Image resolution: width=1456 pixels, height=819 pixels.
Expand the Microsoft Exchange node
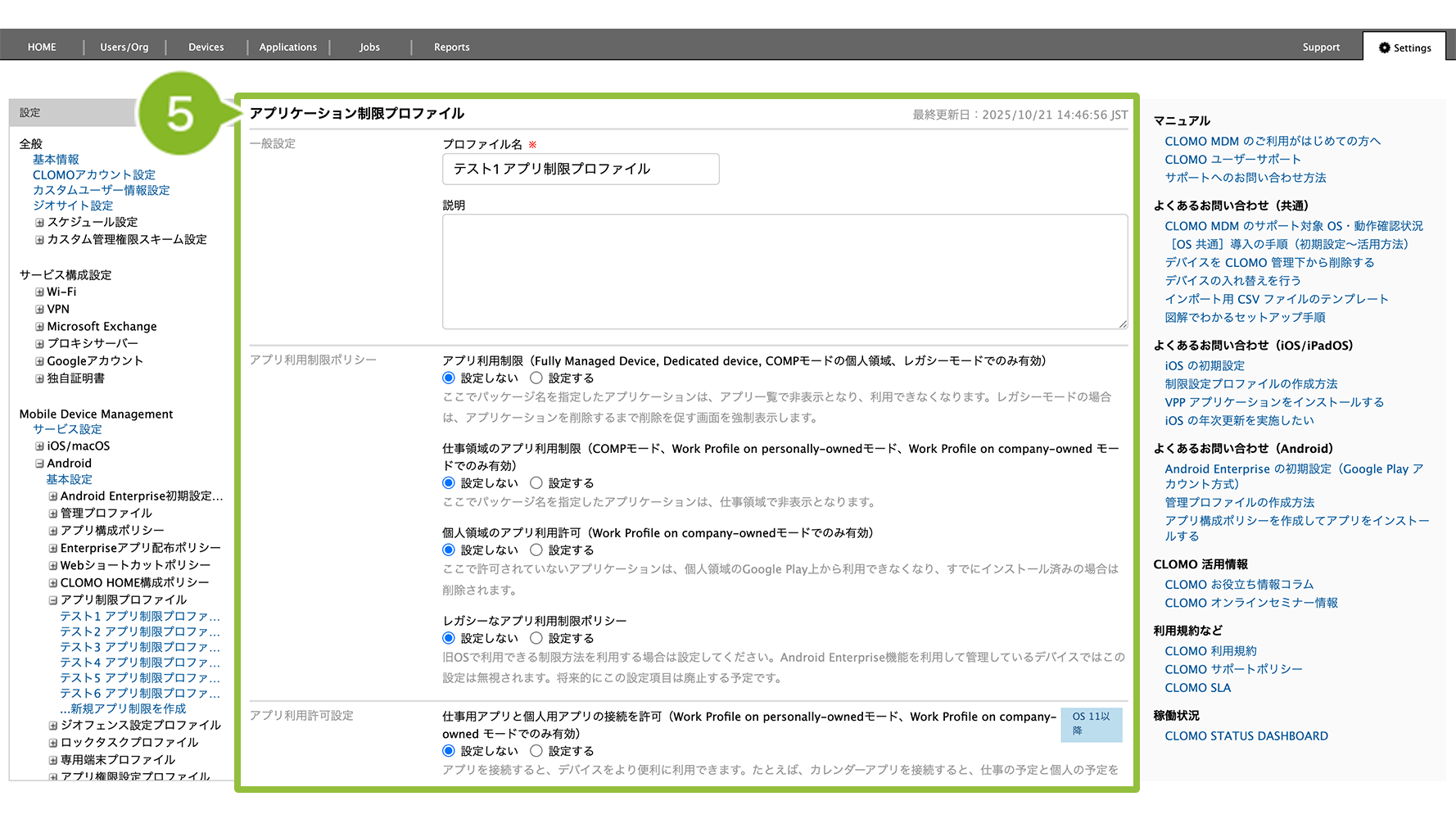(x=39, y=327)
